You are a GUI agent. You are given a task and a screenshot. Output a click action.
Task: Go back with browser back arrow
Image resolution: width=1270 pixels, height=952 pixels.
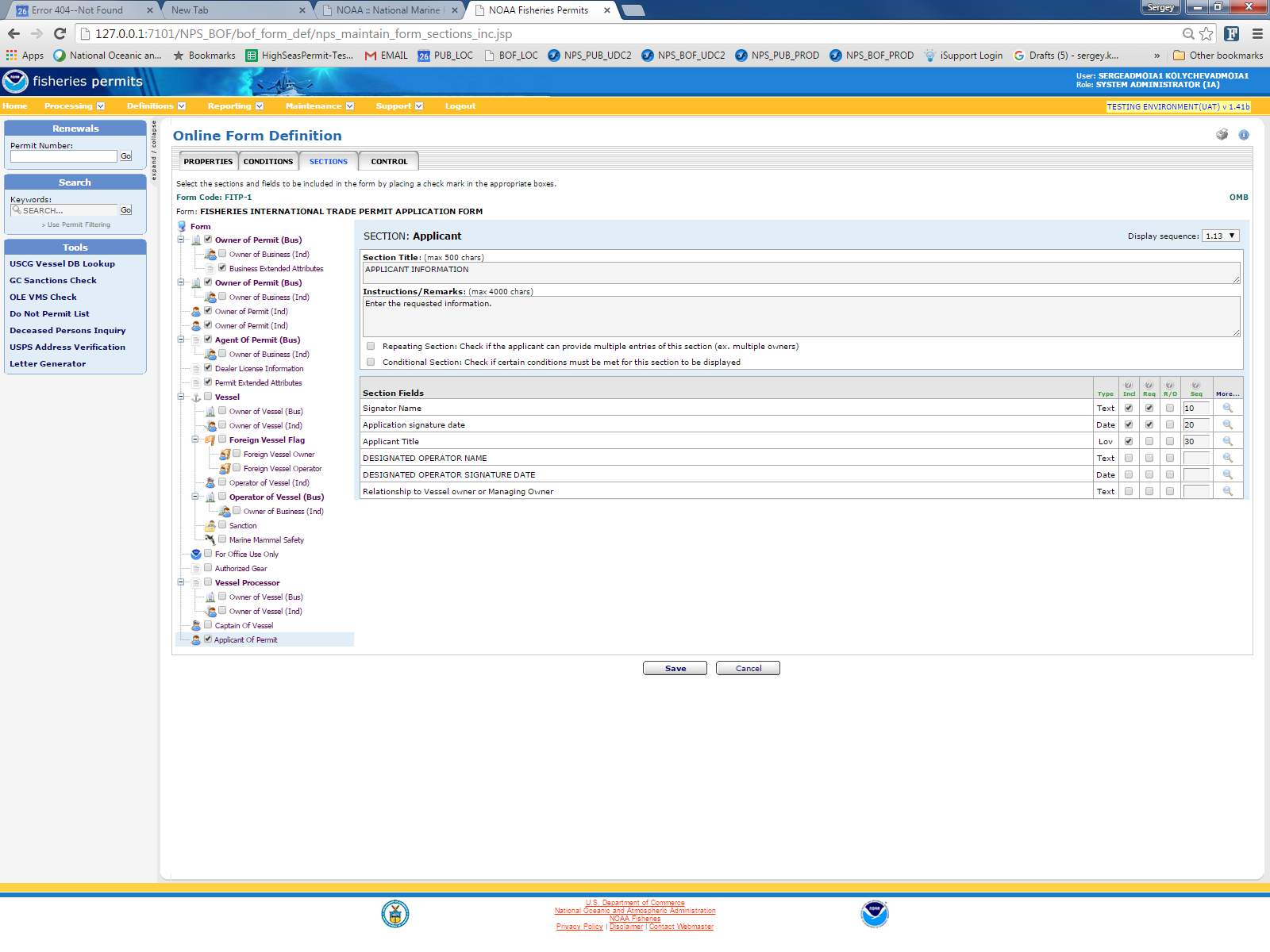click(x=13, y=33)
